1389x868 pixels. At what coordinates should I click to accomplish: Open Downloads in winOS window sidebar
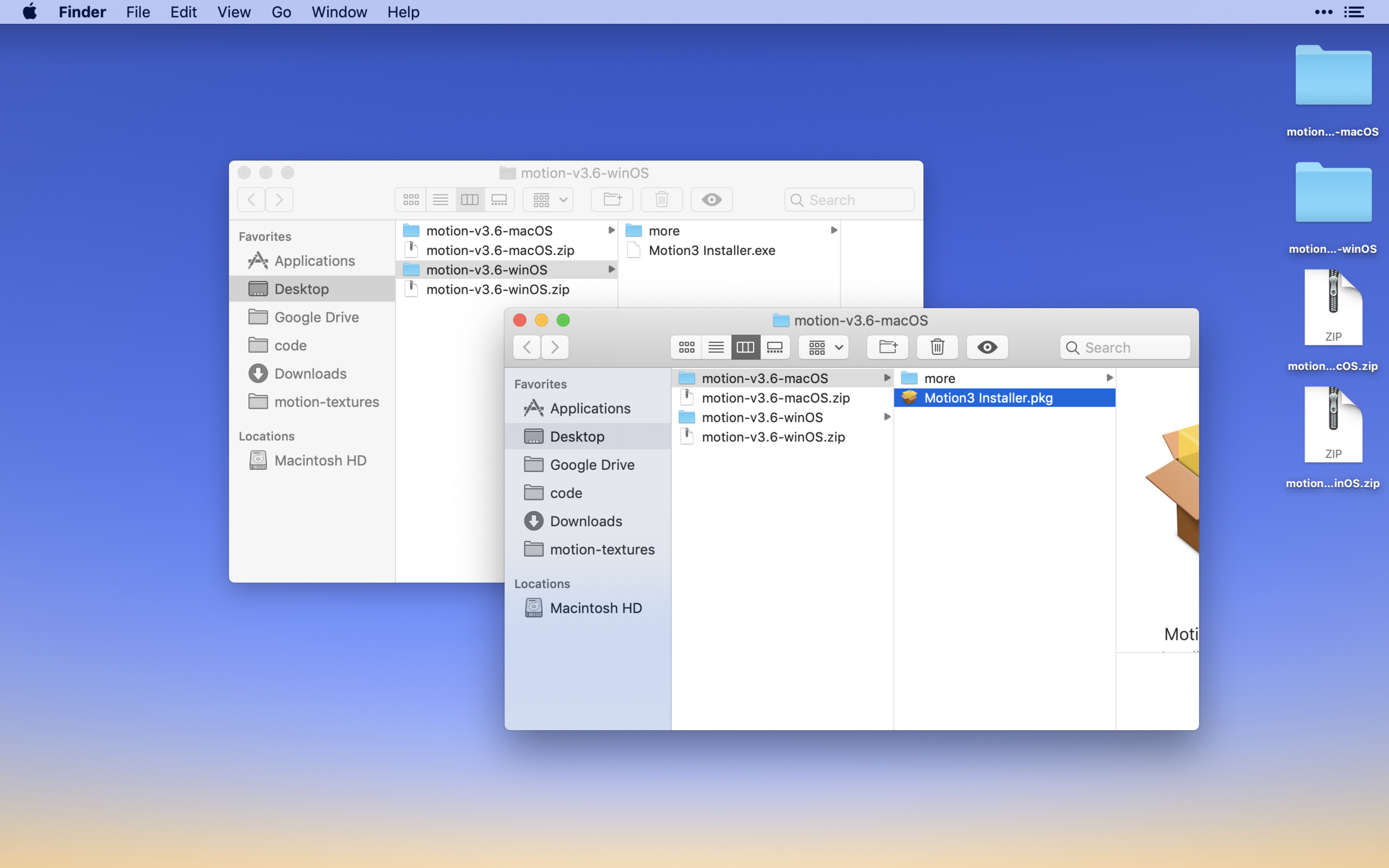312,373
